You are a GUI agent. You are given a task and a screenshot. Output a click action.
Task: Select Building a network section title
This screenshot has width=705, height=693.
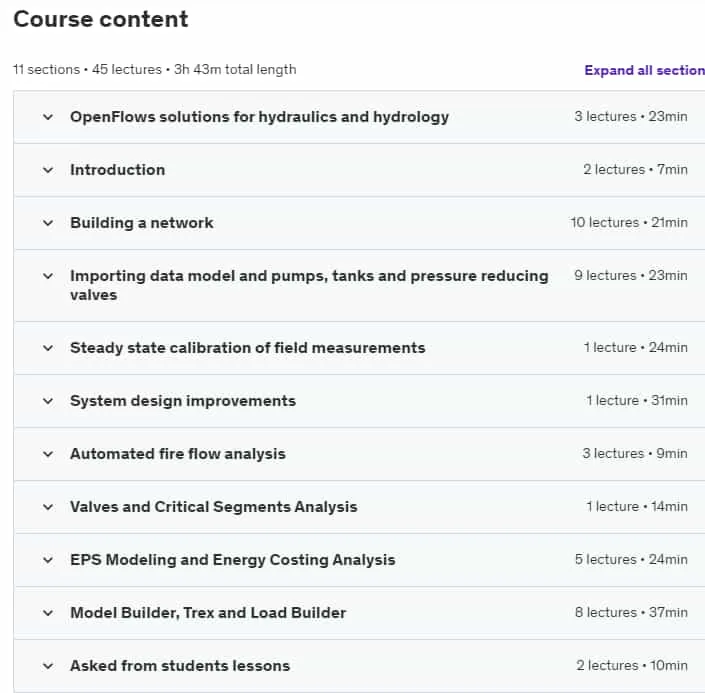click(x=142, y=223)
